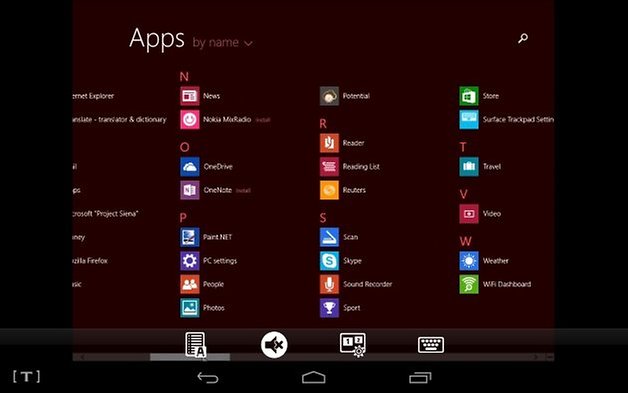Open the WiFi Dashboard icon
The width and height of the screenshot is (628, 393).
point(469,284)
